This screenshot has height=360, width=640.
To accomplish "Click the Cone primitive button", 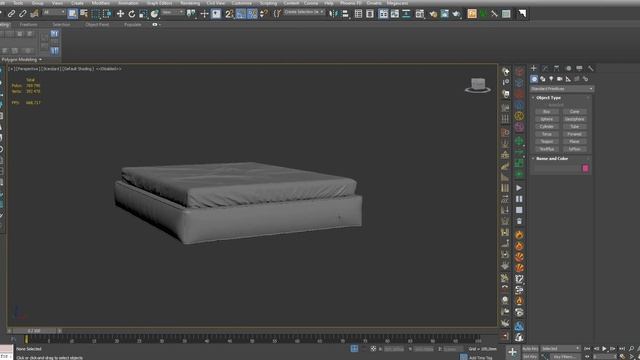I will coord(574,111).
